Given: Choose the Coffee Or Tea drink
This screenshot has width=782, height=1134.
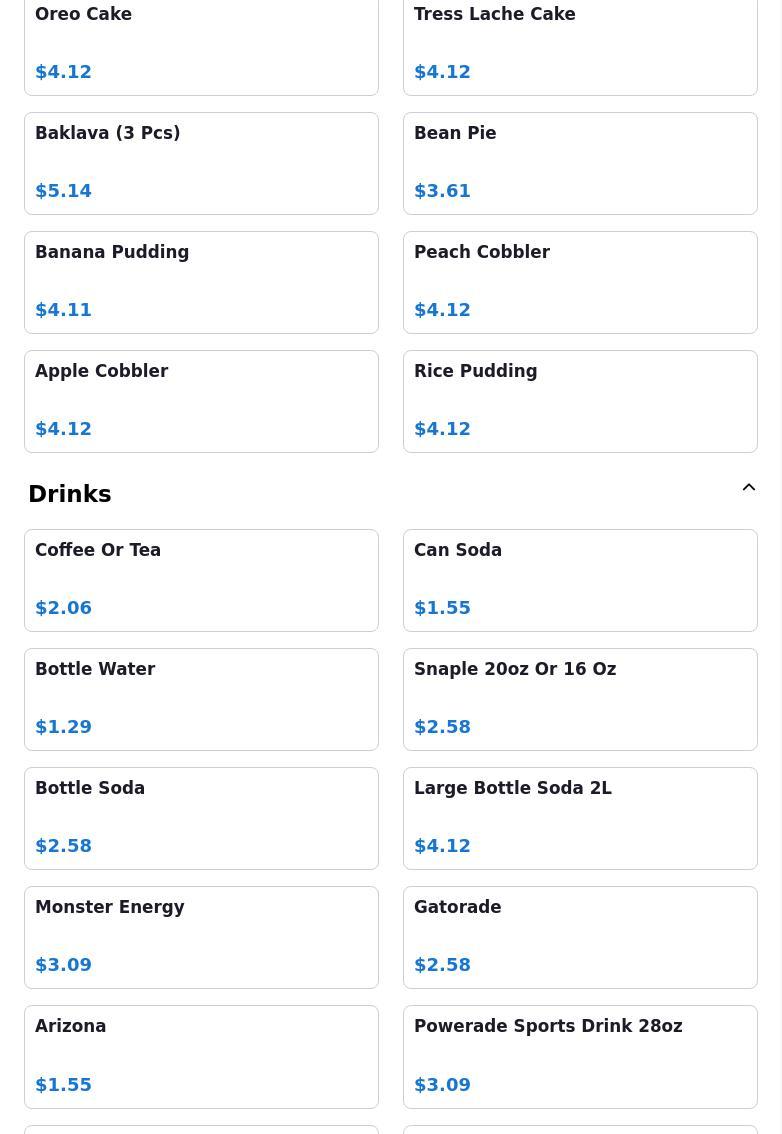Looking at the screenshot, I should click(x=201, y=581).
